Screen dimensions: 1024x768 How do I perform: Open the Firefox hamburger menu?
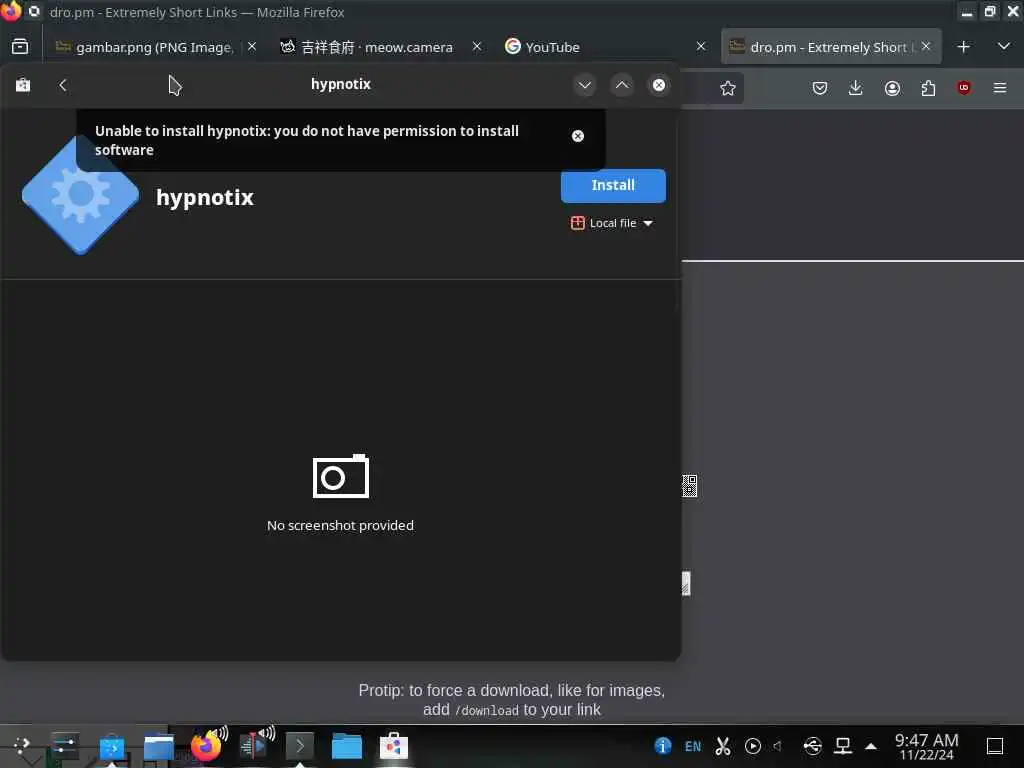click(x=1000, y=88)
